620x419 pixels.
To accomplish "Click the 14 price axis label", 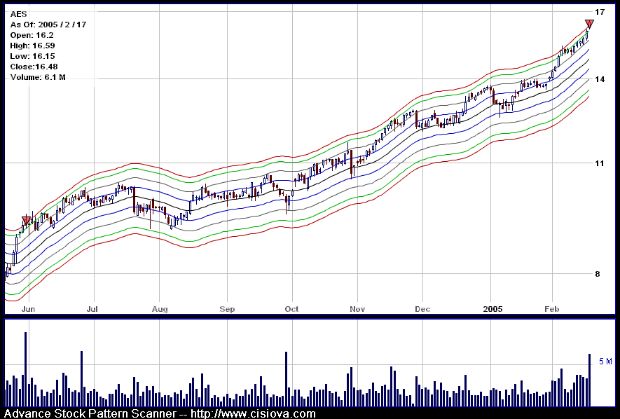I will 600,79.
